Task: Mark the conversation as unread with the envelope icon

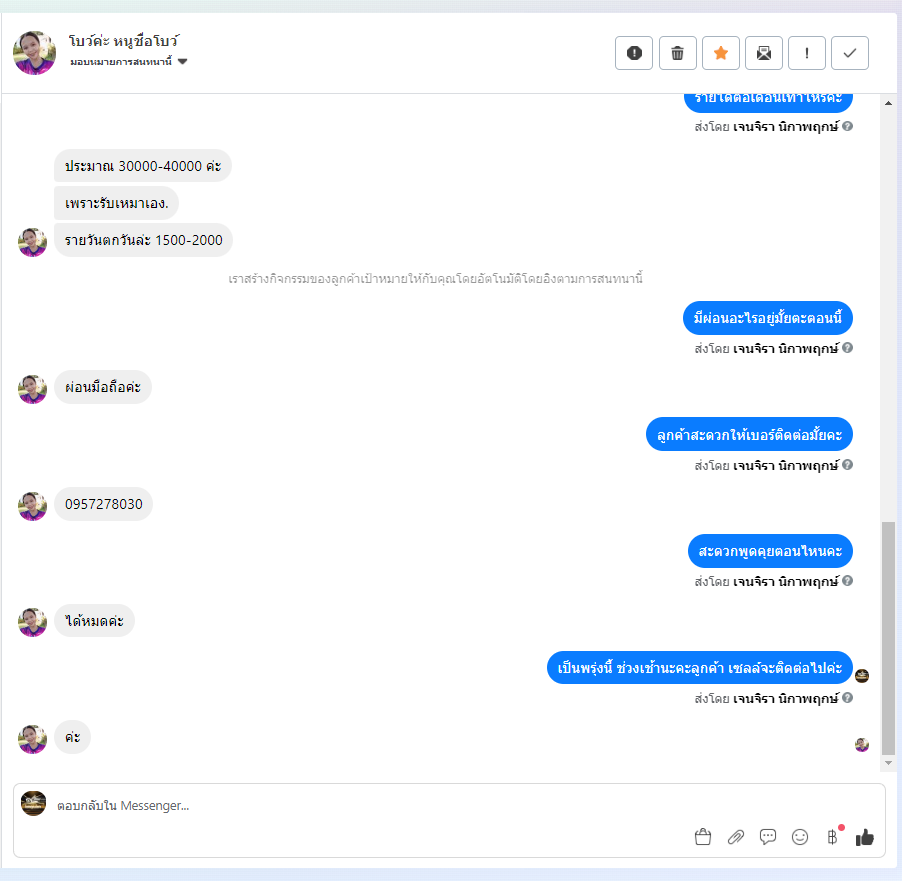Action: [x=764, y=53]
